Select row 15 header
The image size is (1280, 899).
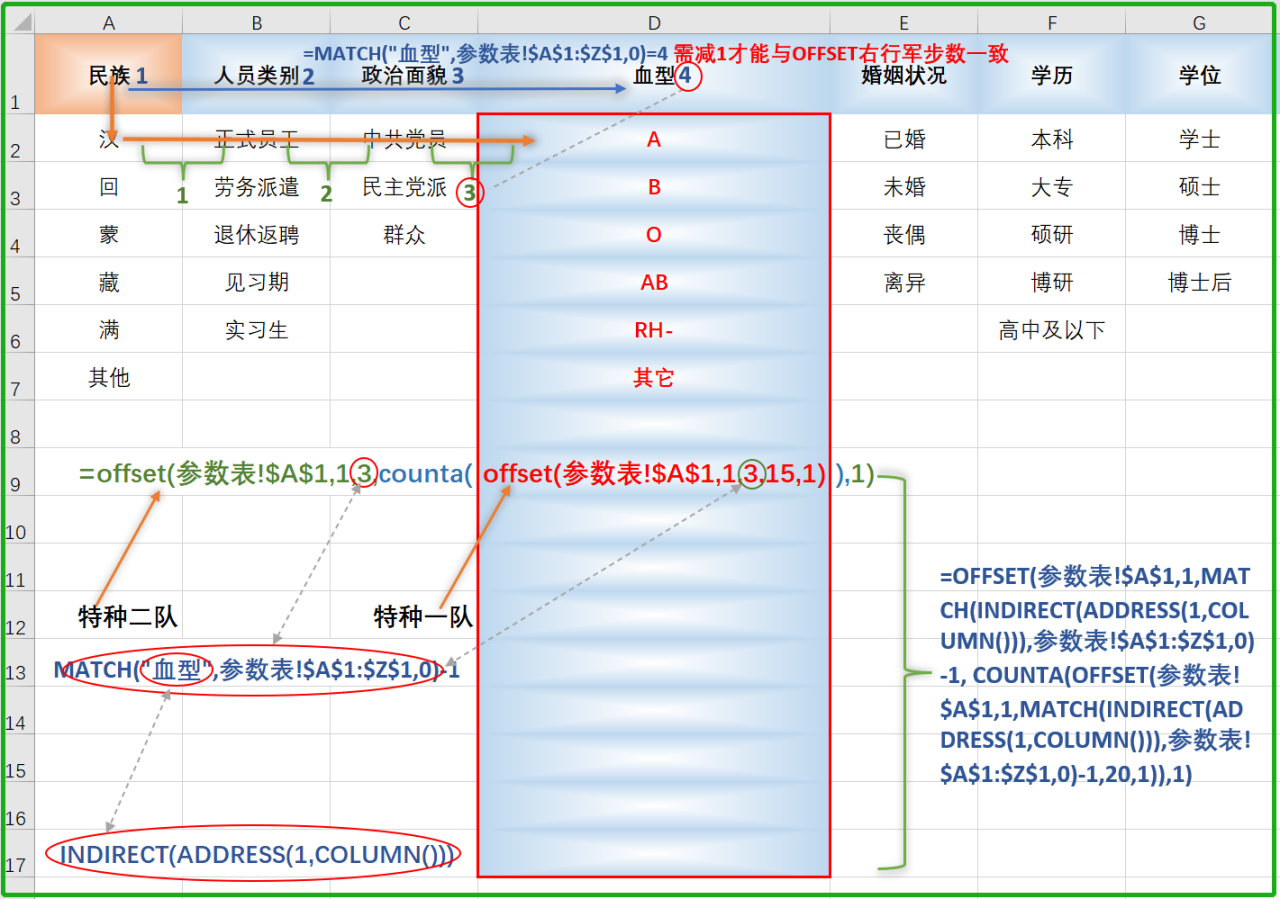18,757
